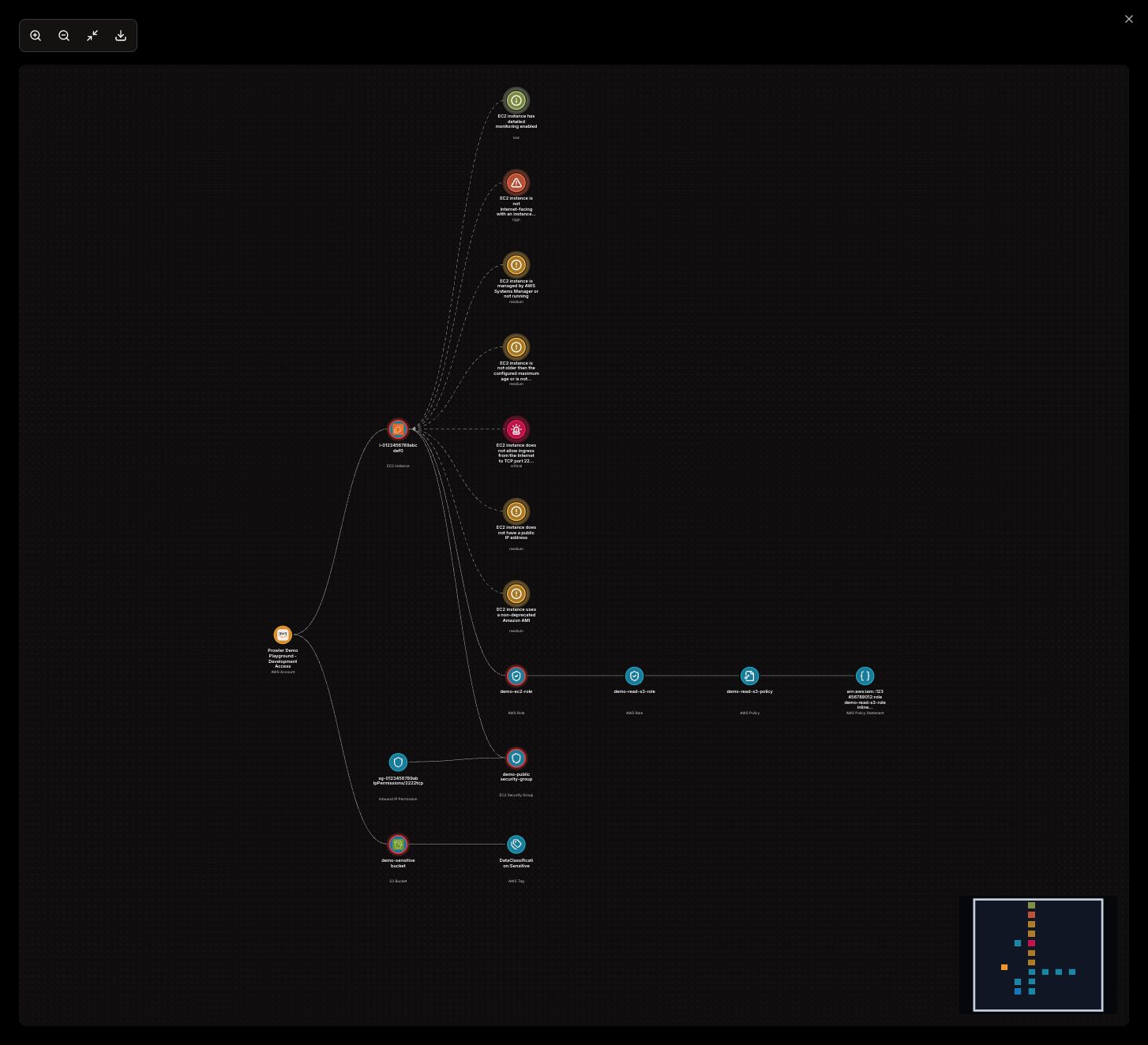Click the 'low' severity caption
Image resolution: width=1148 pixels, height=1045 pixels.
(516, 137)
